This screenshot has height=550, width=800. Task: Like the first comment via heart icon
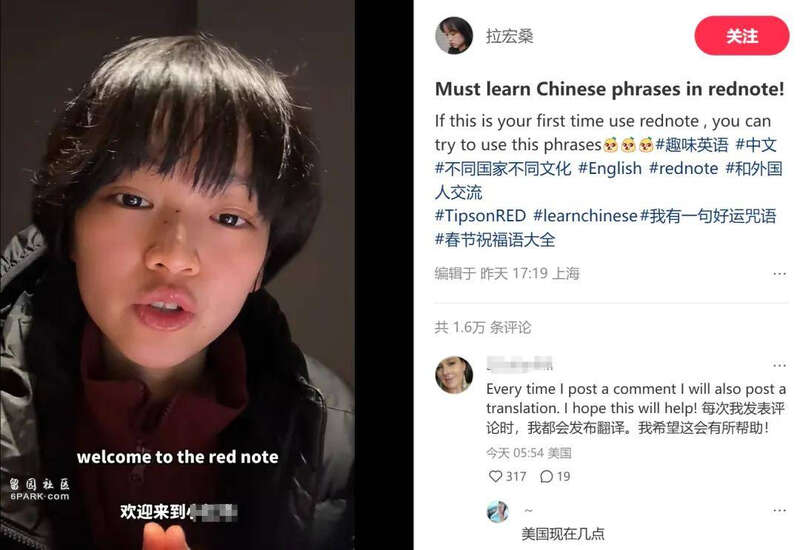tap(495, 476)
